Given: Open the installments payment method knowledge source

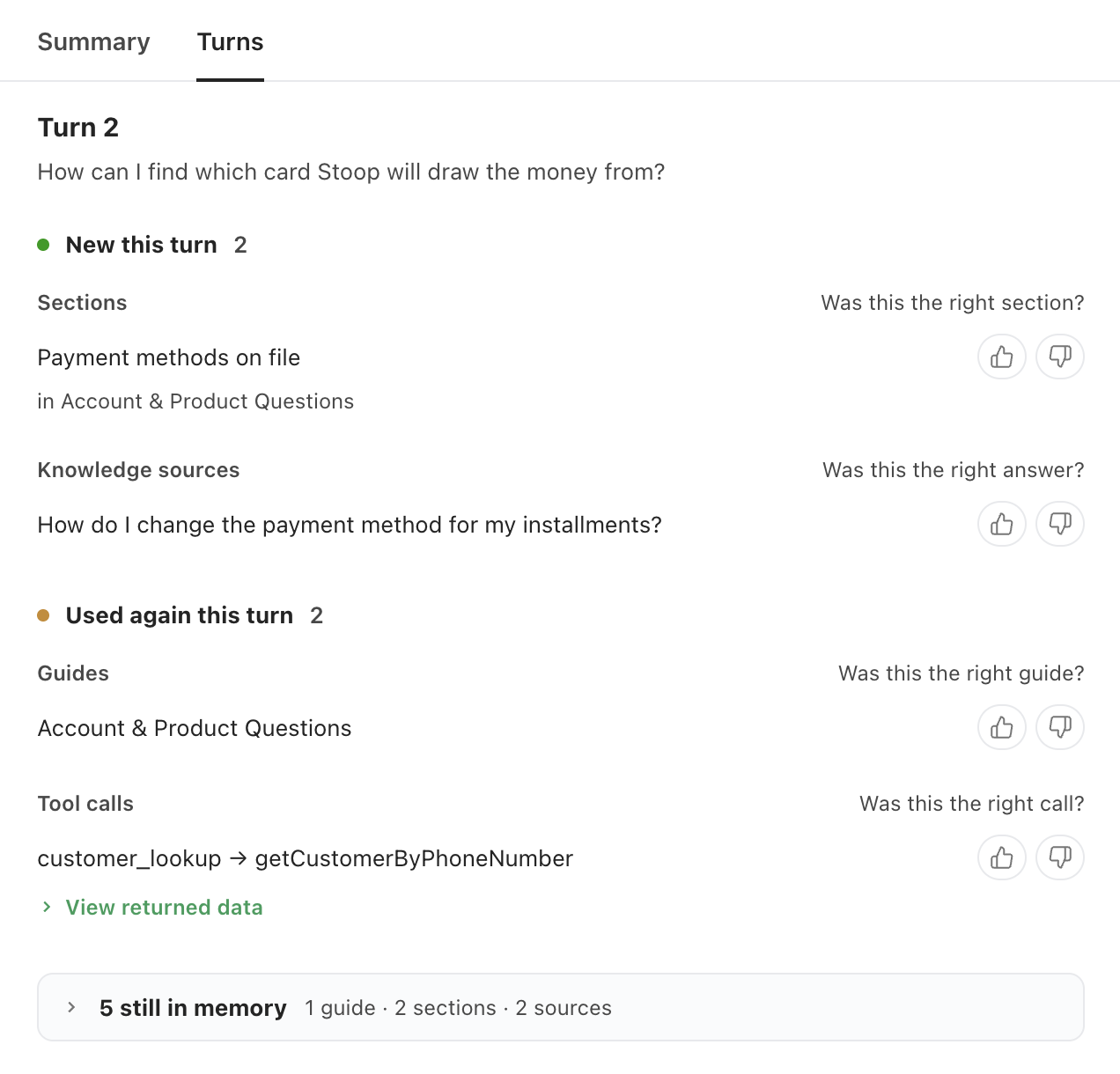Looking at the screenshot, I should pos(350,525).
